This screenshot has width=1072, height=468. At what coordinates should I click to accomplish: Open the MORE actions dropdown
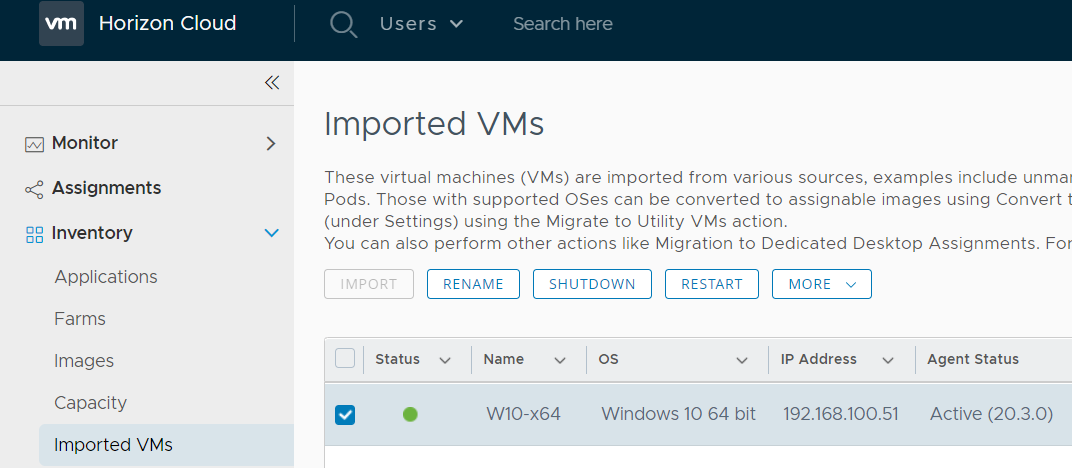pos(821,284)
